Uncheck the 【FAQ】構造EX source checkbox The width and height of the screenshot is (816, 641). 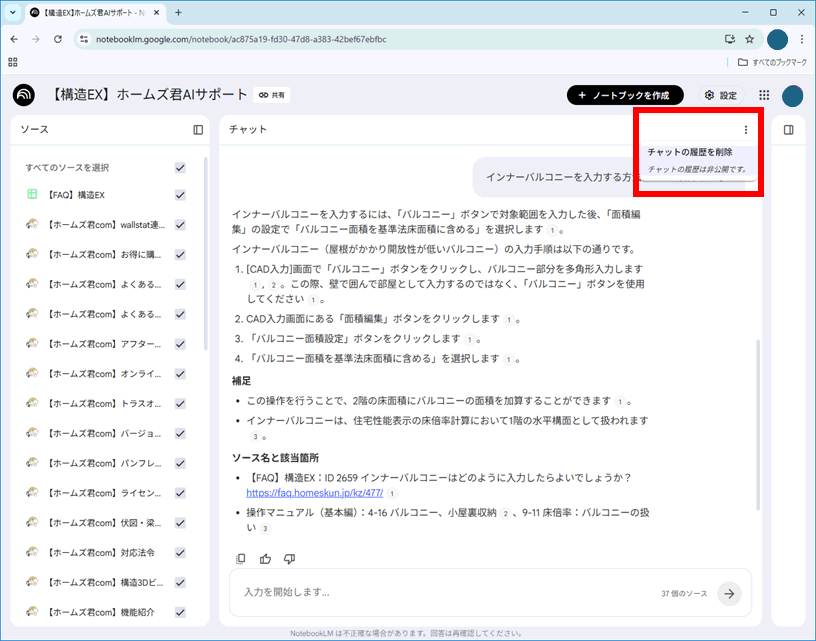(x=180, y=194)
